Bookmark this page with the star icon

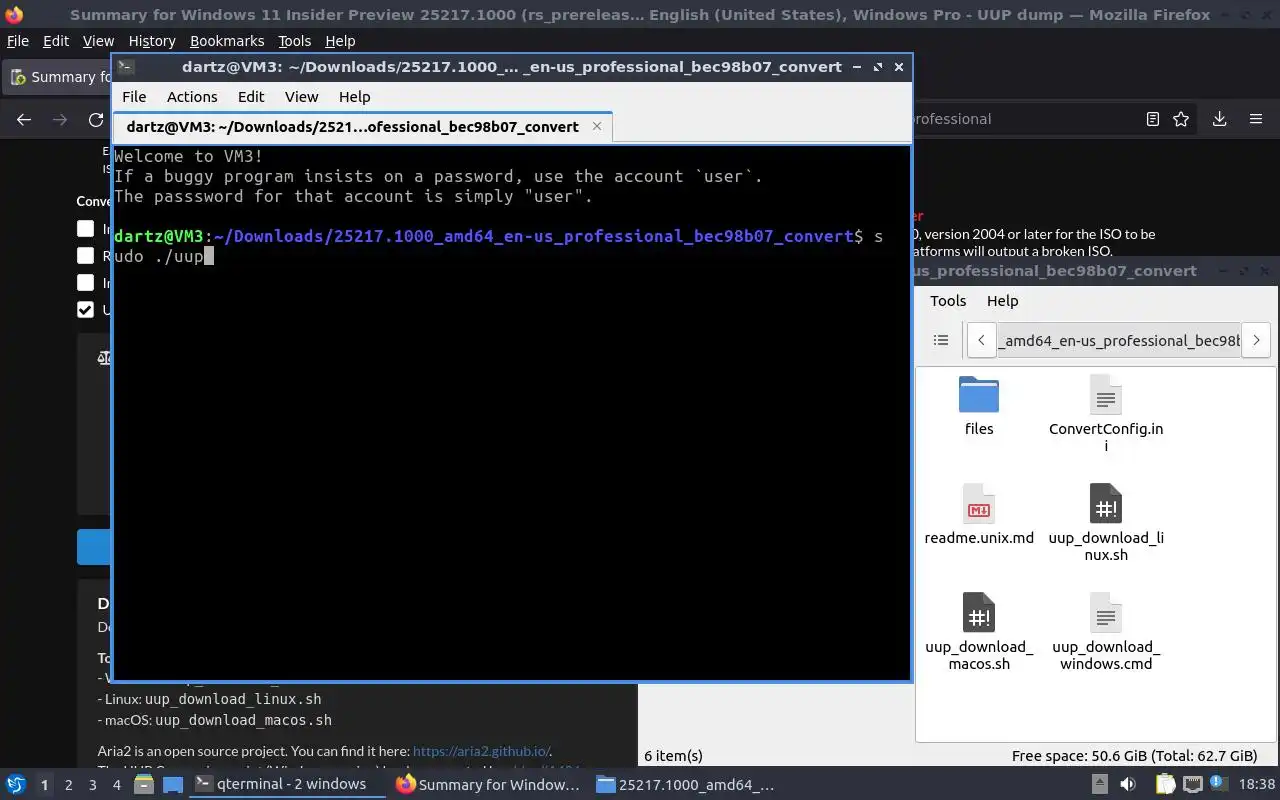point(1181,119)
